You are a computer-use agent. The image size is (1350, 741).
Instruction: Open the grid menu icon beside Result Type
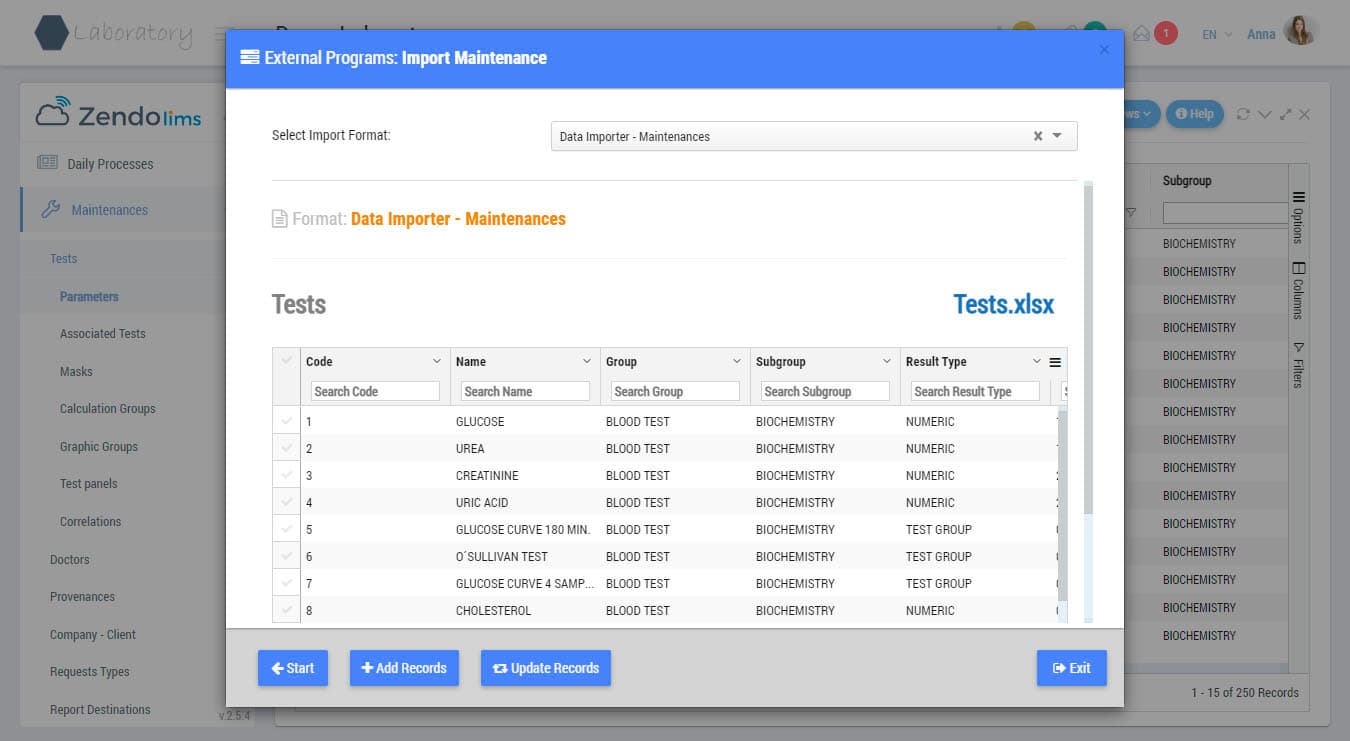coord(1054,362)
